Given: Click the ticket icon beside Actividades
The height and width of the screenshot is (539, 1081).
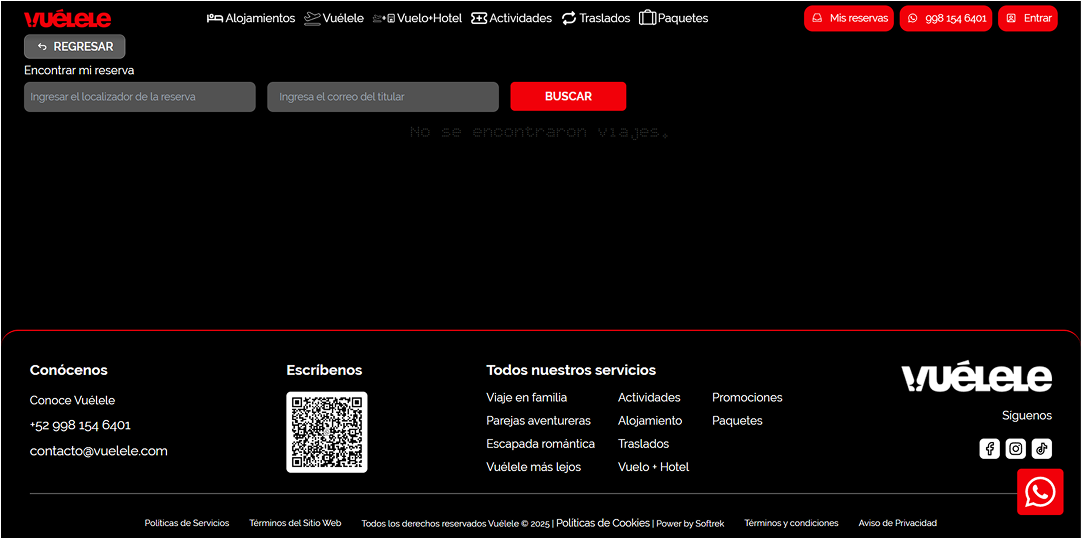Looking at the screenshot, I should [x=479, y=19].
